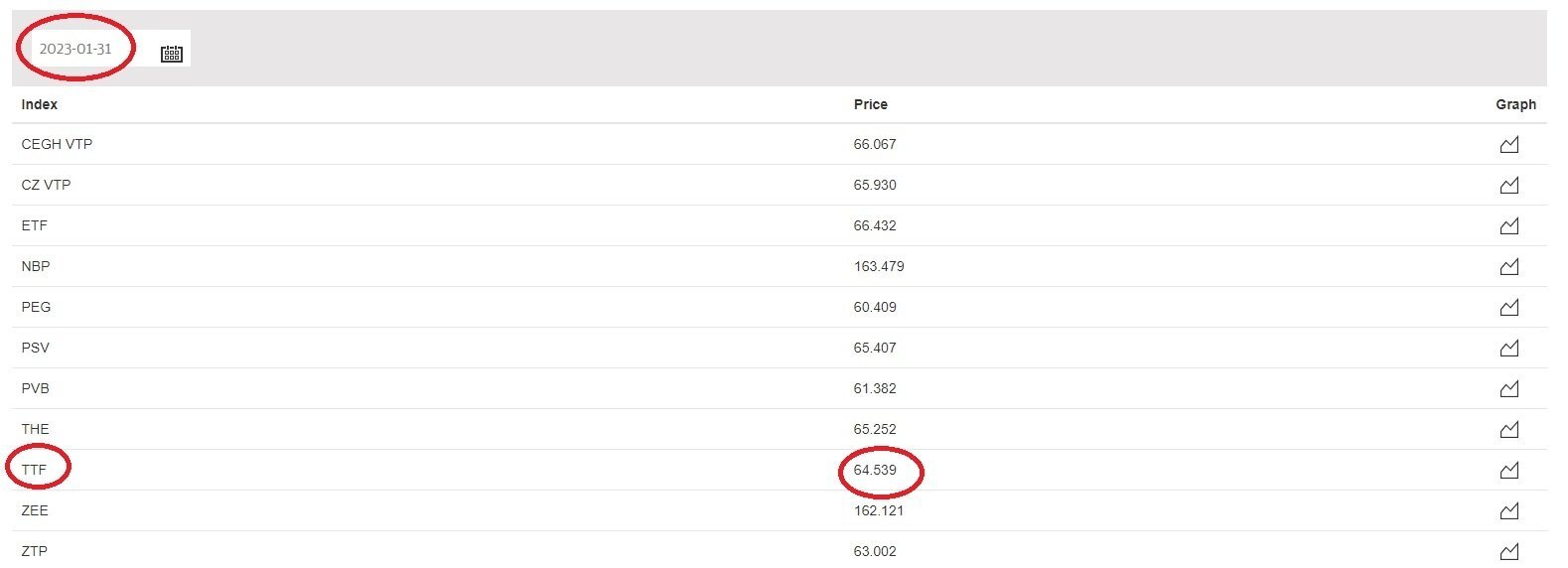Image resolution: width=1568 pixels, height=568 pixels.
Task: Open the ZTP graph icon
Action: point(1509,552)
